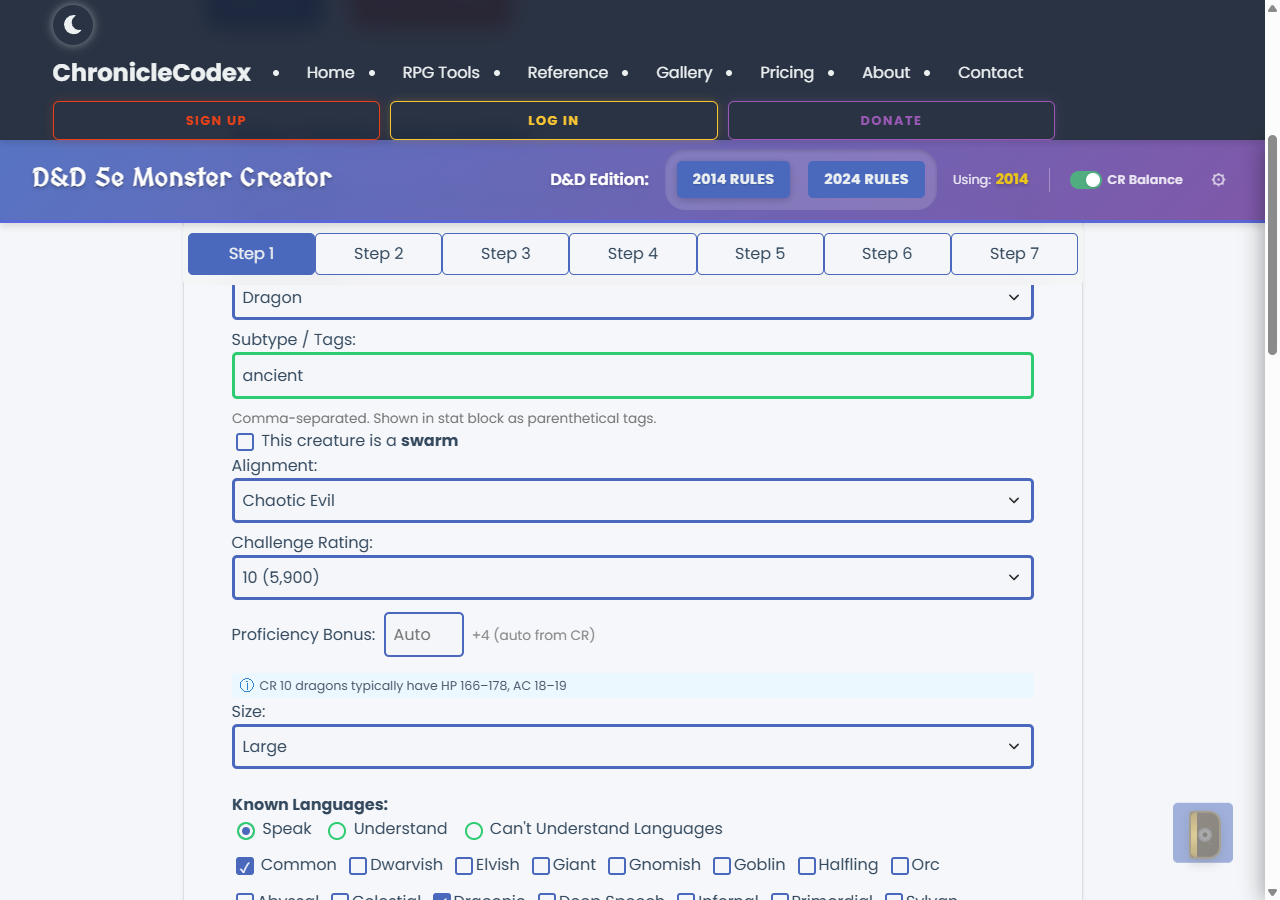The image size is (1280, 900).
Task: Click the DONATE button
Action: pos(891,121)
